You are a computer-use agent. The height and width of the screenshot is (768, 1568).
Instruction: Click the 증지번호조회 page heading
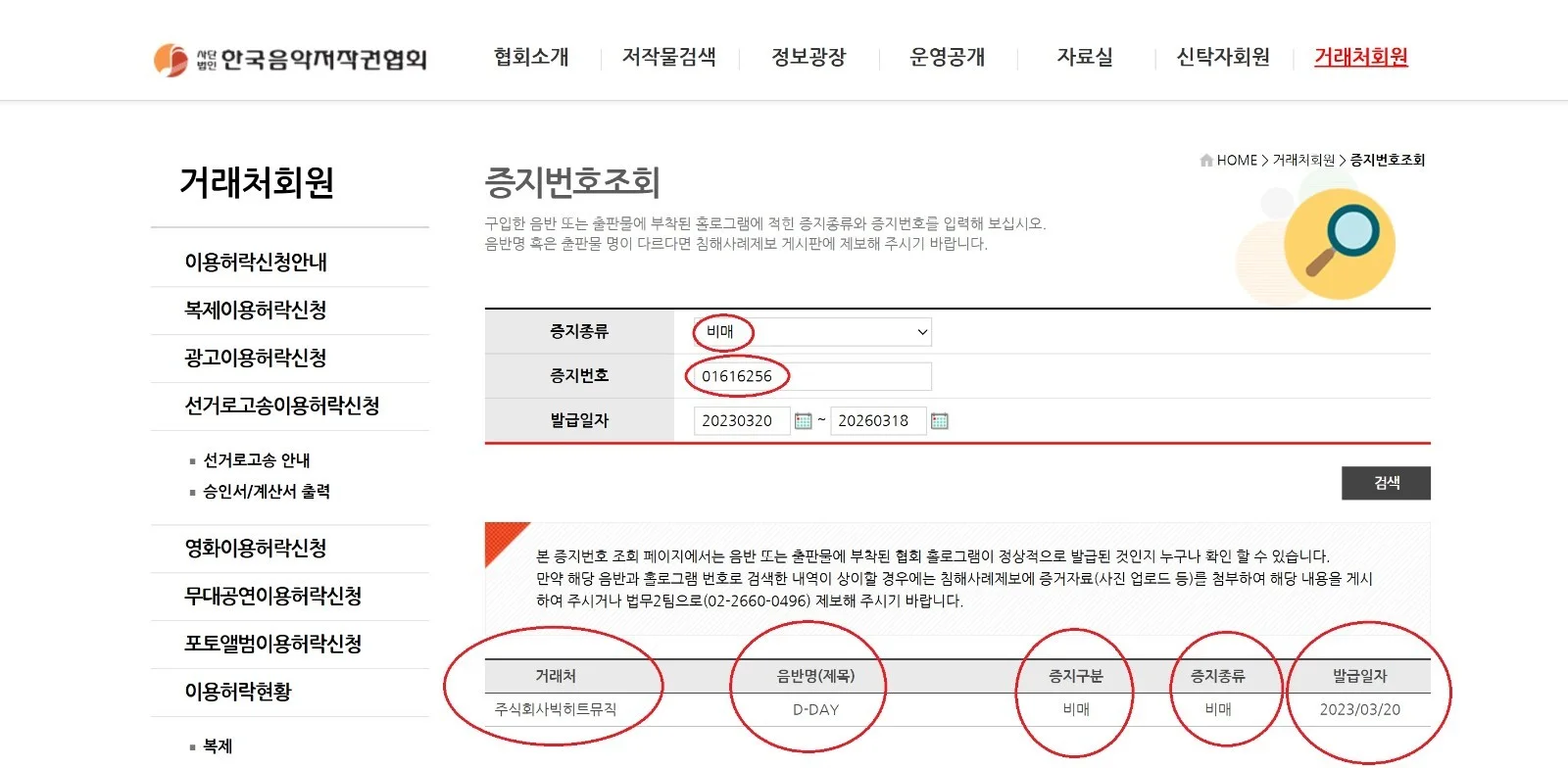tap(572, 183)
